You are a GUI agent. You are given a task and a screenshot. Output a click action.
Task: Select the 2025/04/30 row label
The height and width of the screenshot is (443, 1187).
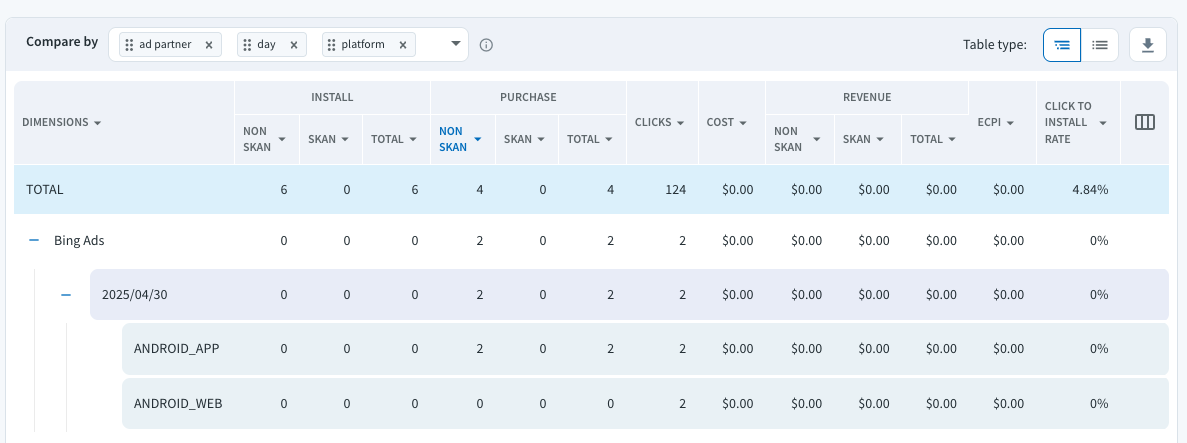[135, 295]
